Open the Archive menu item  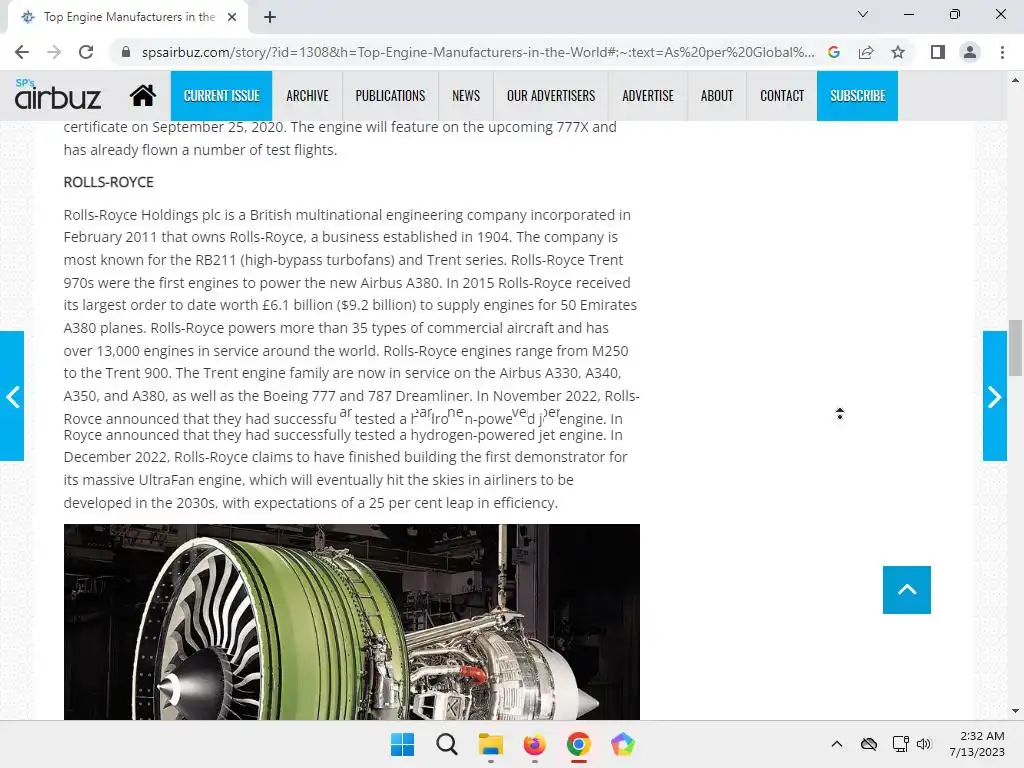point(307,95)
